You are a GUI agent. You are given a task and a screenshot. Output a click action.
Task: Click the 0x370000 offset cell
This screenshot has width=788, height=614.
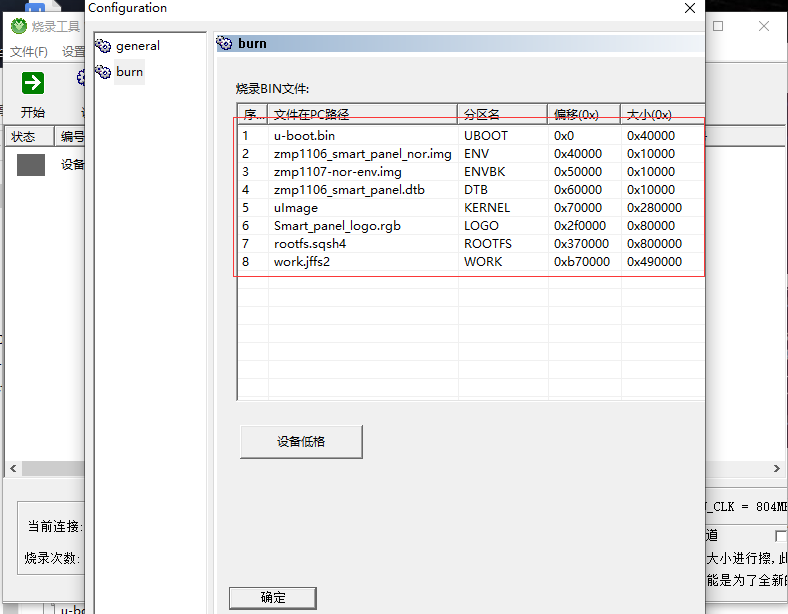(x=581, y=244)
